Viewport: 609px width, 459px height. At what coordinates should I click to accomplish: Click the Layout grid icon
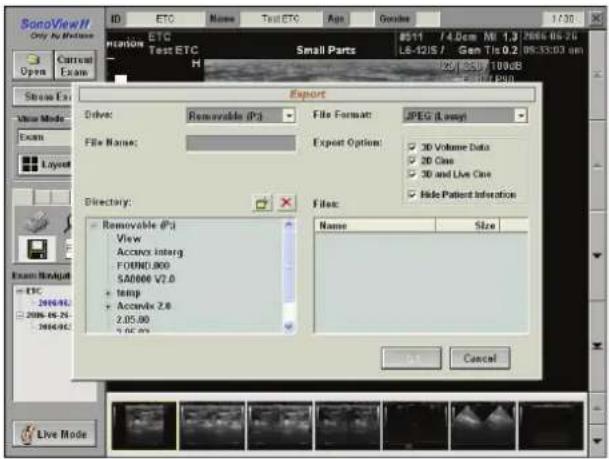pyautogui.click(x=30, y=164)
